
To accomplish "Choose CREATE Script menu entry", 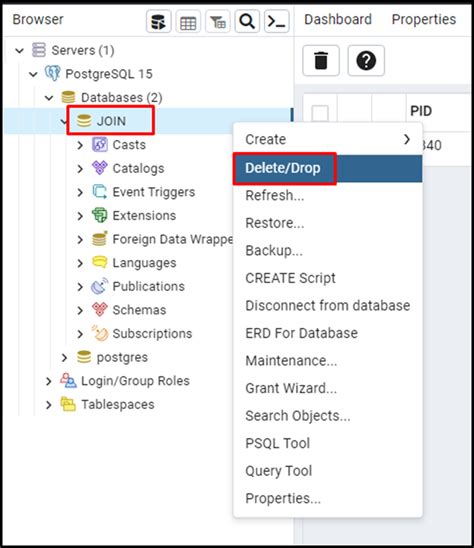I will click(328, 278).
